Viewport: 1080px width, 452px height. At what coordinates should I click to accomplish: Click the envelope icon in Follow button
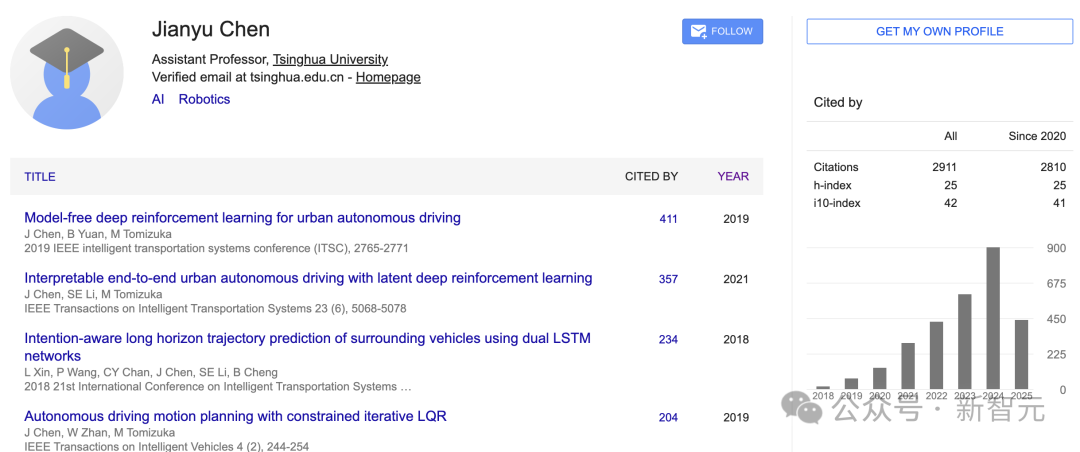click(699, 31)
